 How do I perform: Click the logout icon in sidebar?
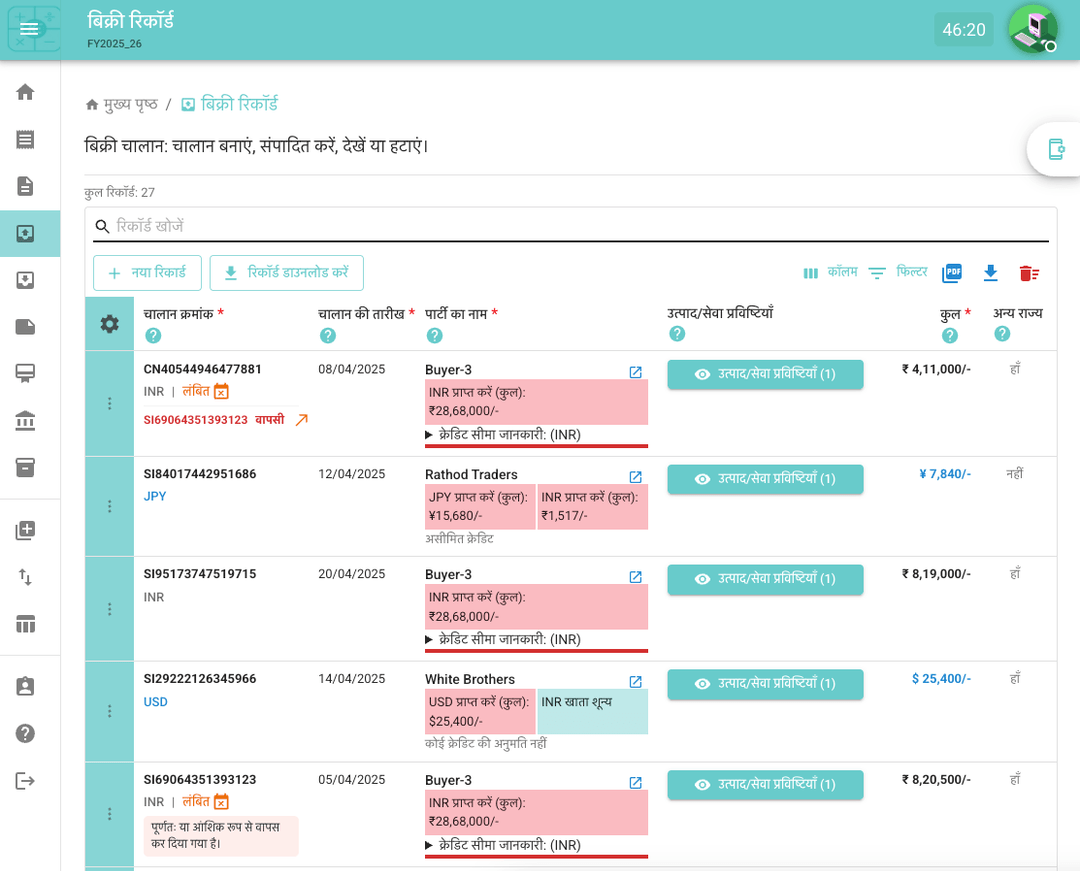pyautogui.click(x=26, y=781)
